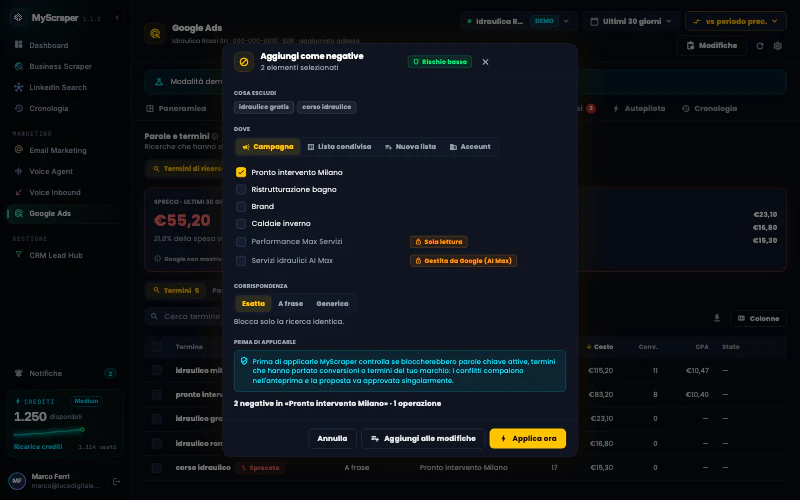The image size is (800, 500).
Task: Close the Aggiungi come negative dialog
Action: pos(485,62)
